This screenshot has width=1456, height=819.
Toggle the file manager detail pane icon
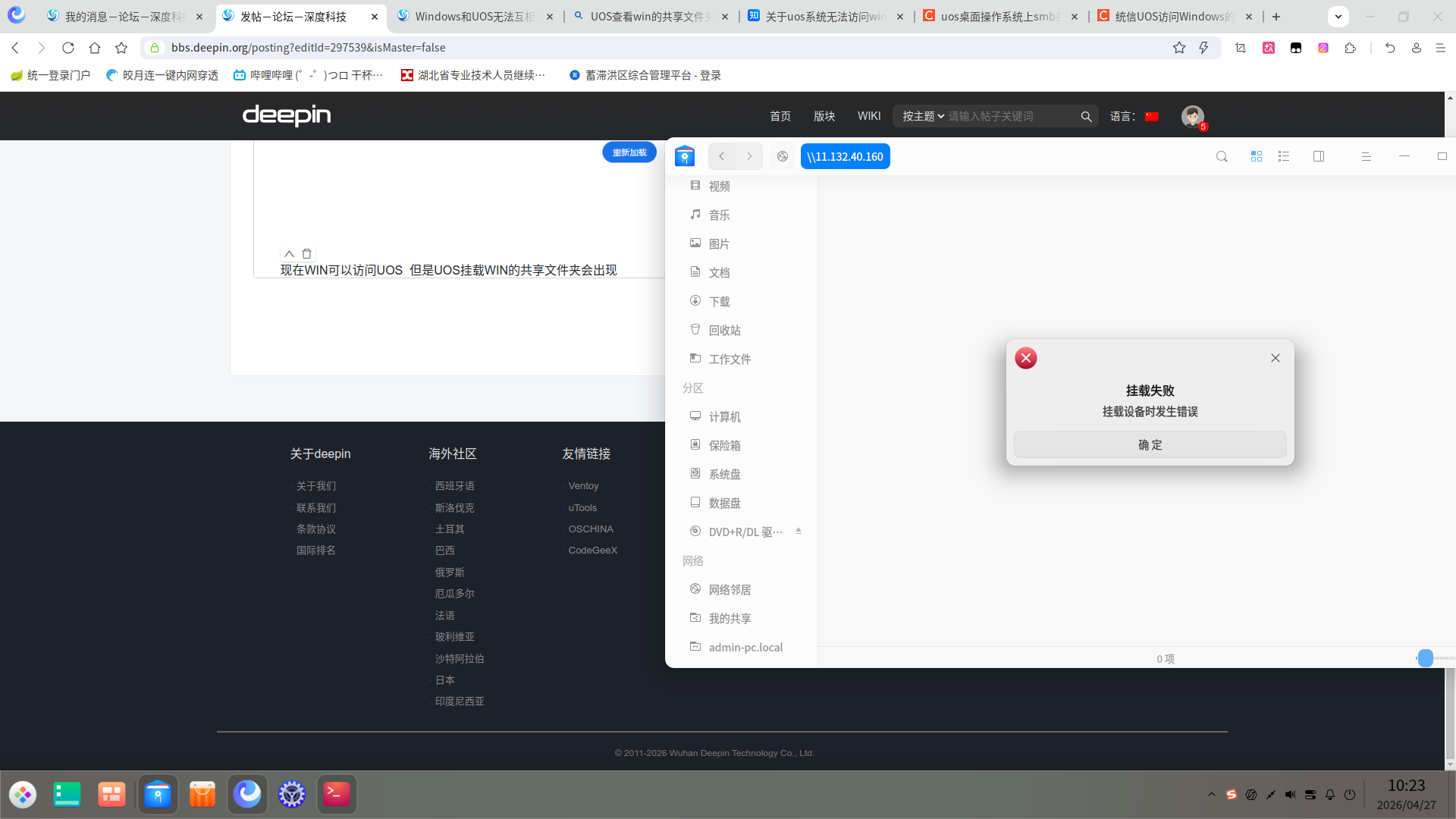[x=1319, y=156]
